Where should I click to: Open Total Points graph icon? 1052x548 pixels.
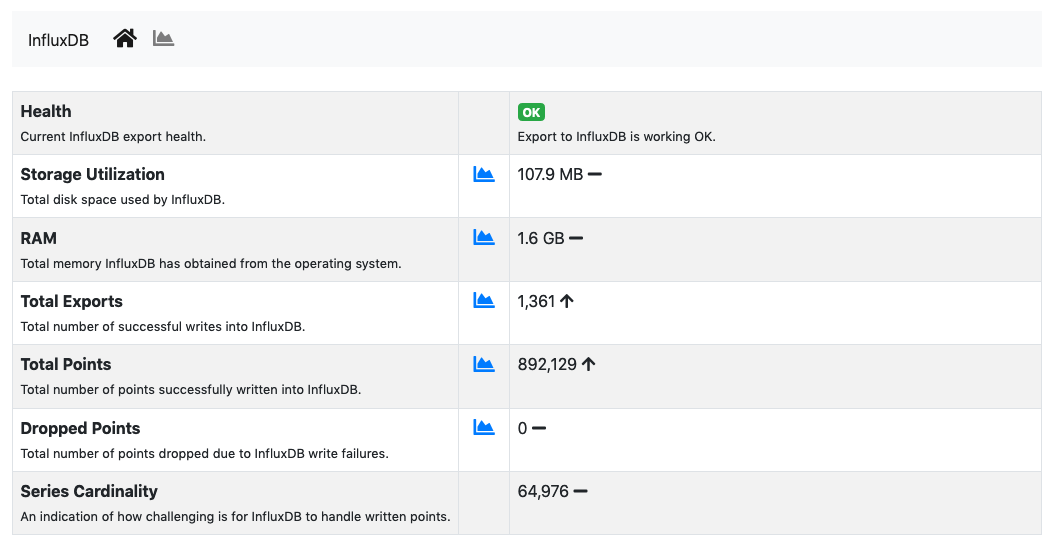click(x=484, y=364)
